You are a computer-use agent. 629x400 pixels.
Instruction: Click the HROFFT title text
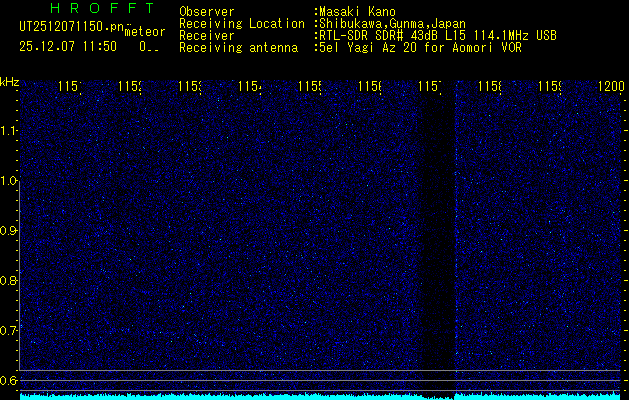(102, 8)
